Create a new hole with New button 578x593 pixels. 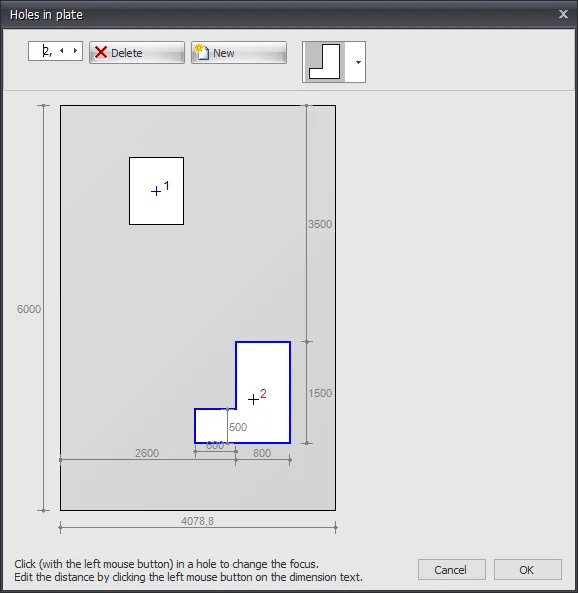[x=239, y=53]
